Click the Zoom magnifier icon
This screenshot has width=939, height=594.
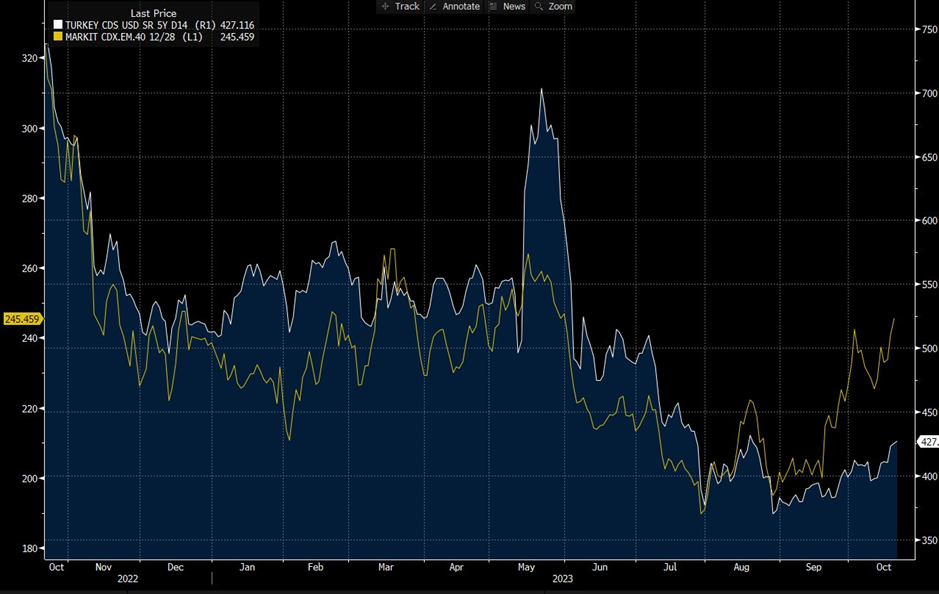(539, 6)
